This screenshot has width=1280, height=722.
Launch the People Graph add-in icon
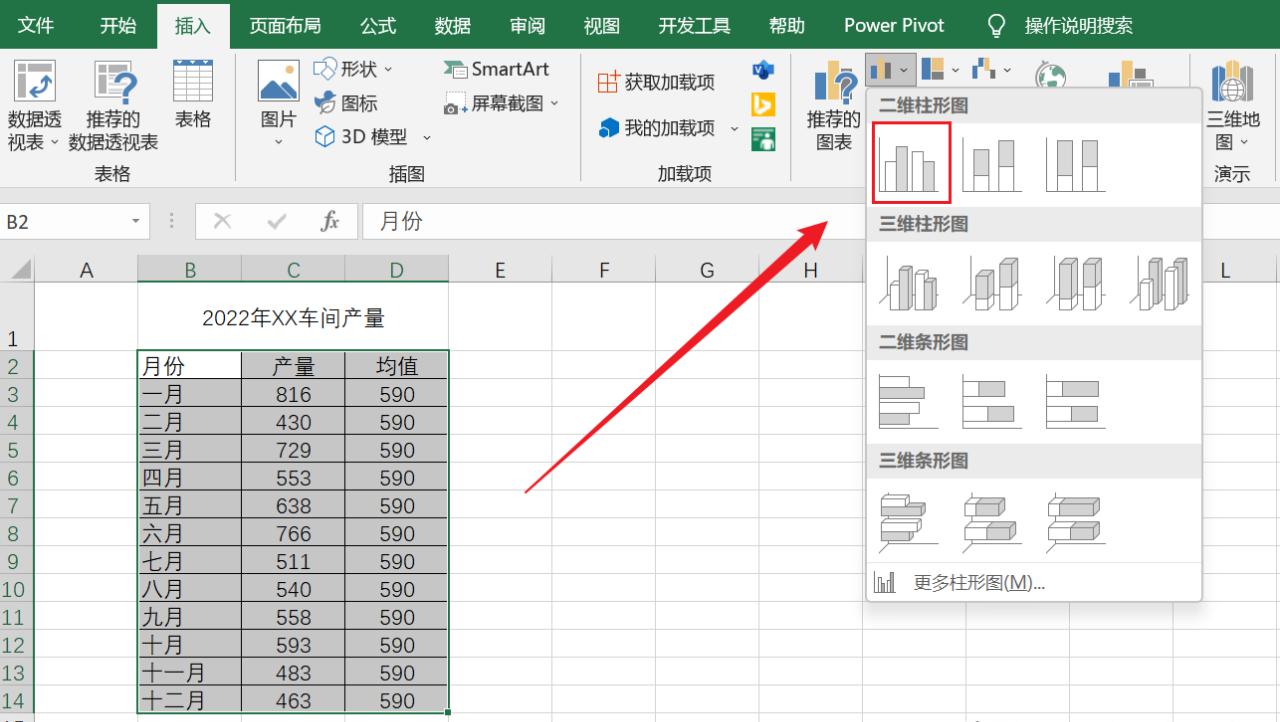[764, 138]
